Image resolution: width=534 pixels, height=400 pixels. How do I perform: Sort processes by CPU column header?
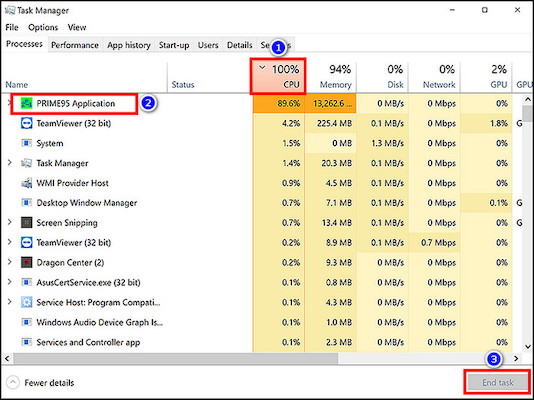(x=278, y=77)
